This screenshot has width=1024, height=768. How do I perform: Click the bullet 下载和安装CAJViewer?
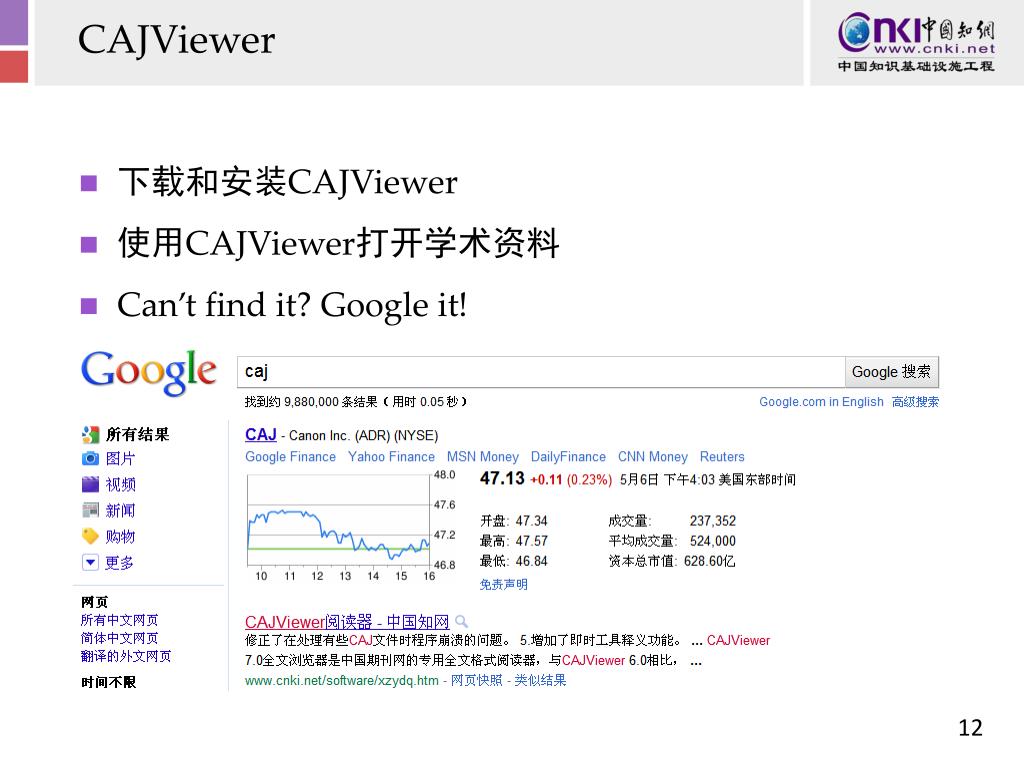pyautogui.click(x=287, y=182)
